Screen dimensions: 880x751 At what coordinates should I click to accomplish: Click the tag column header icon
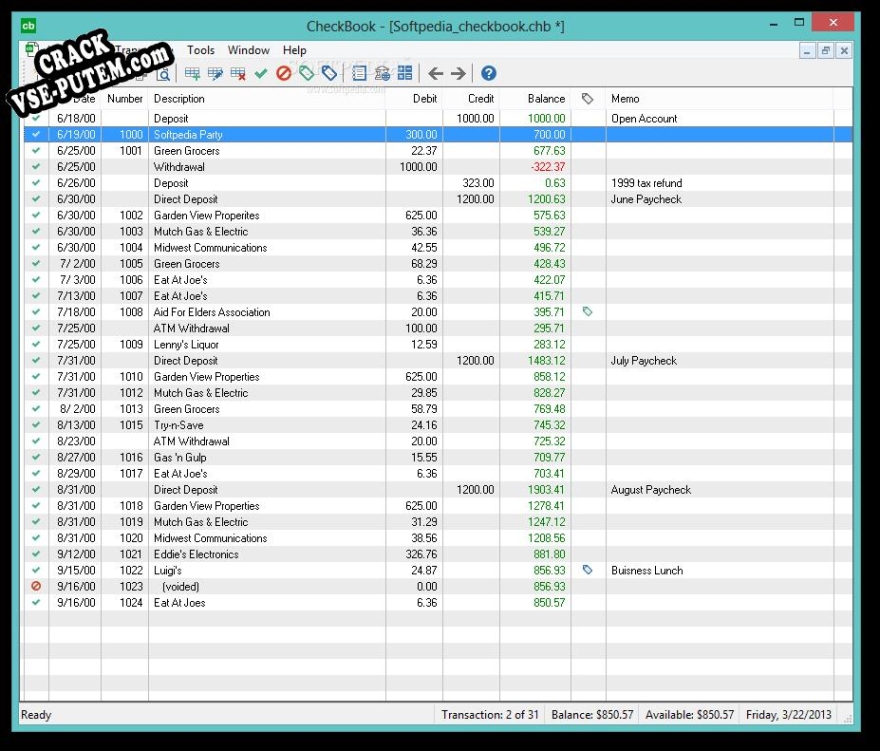[588, 99]
